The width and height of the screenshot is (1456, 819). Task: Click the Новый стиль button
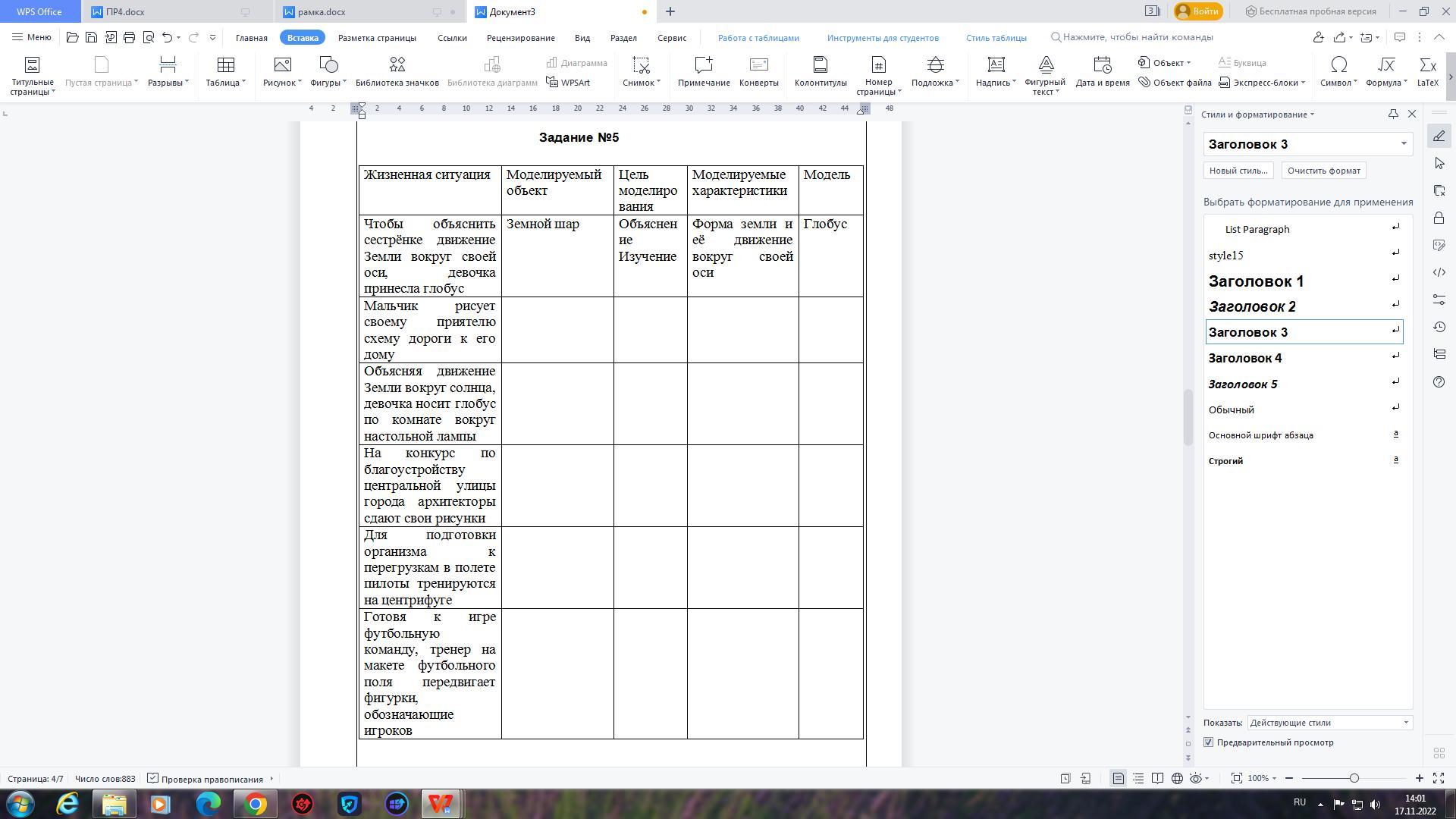click(1238, 171)
